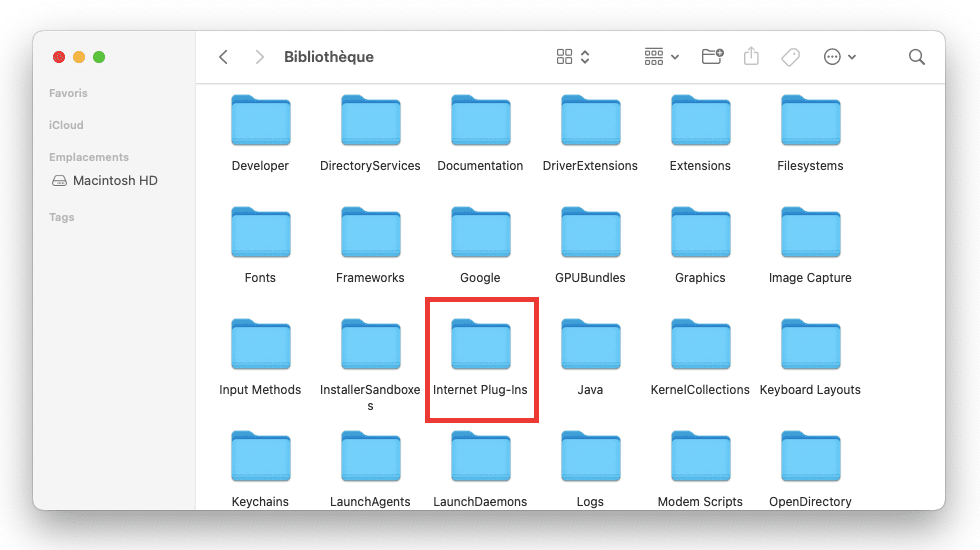Click the green full-screen window button
The image size is (980, 550).
pos(99,57)
